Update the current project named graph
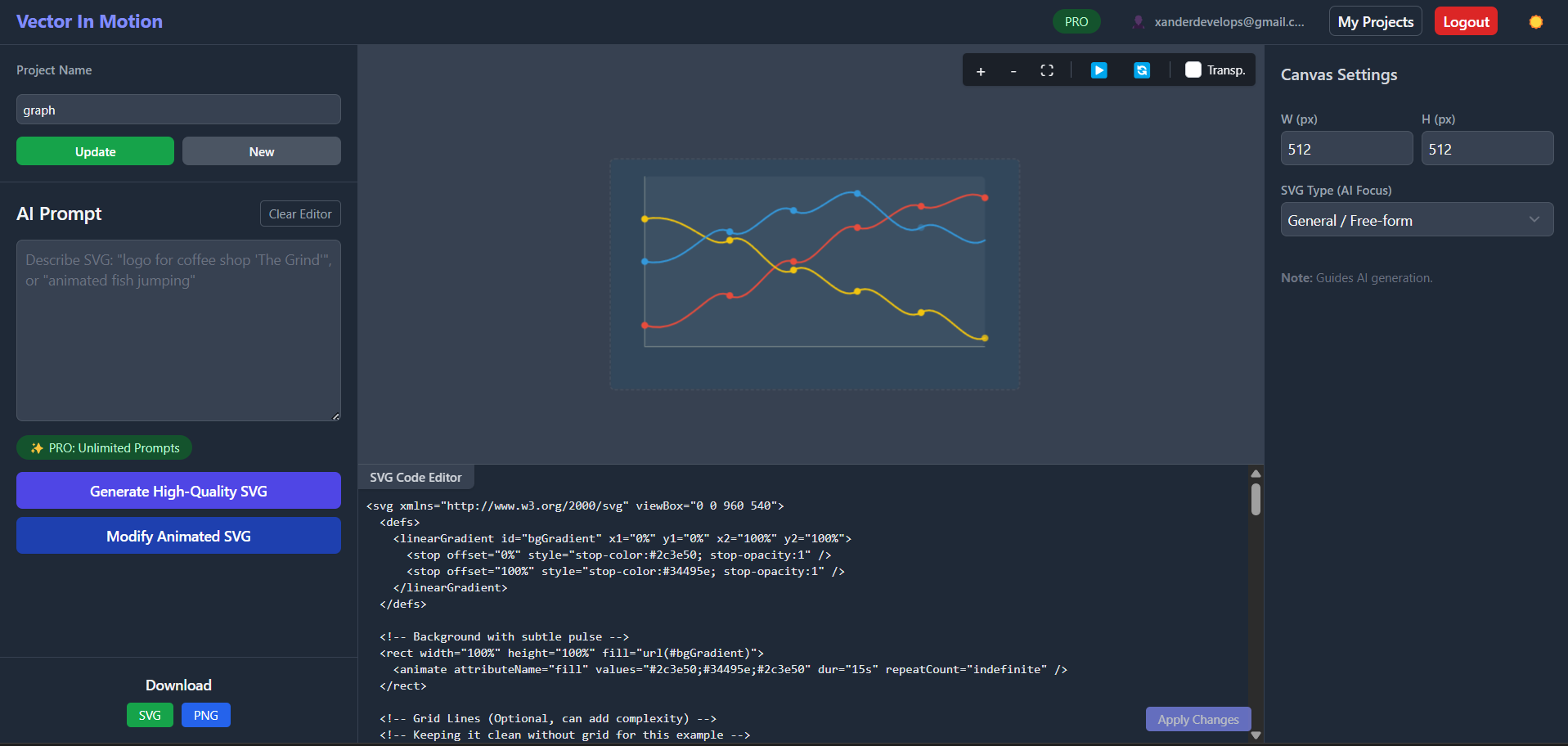 point(94,151)
